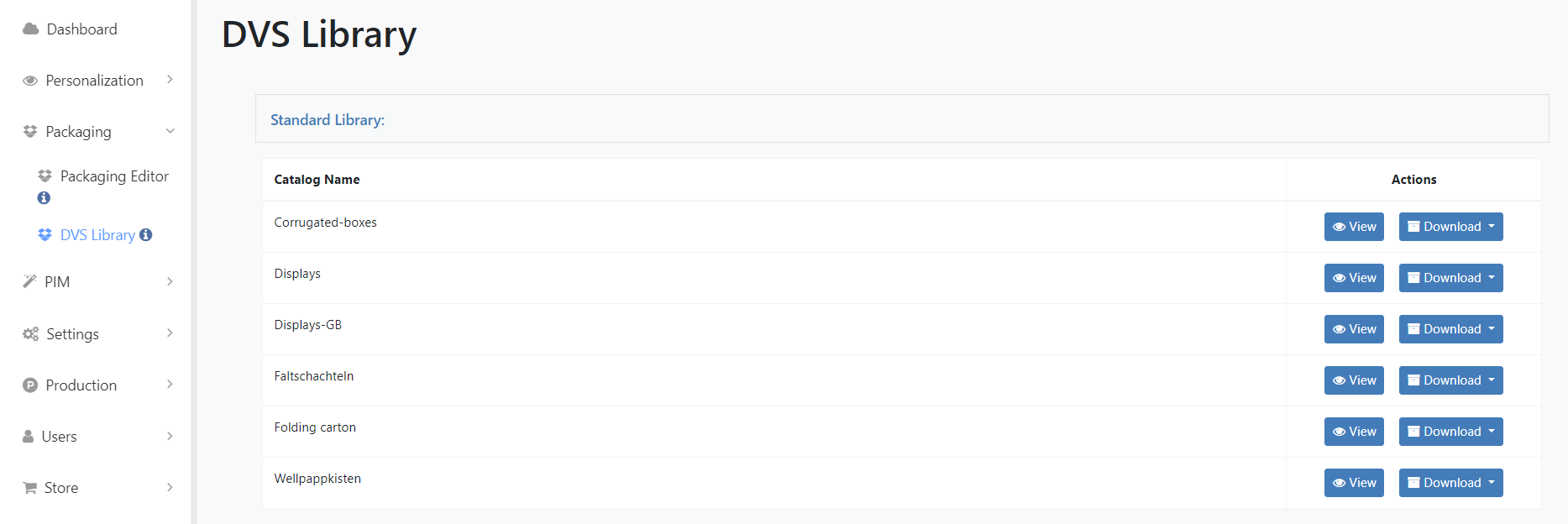
Task: Click the info icon beside DVS Library
Action: pos(146,235)
